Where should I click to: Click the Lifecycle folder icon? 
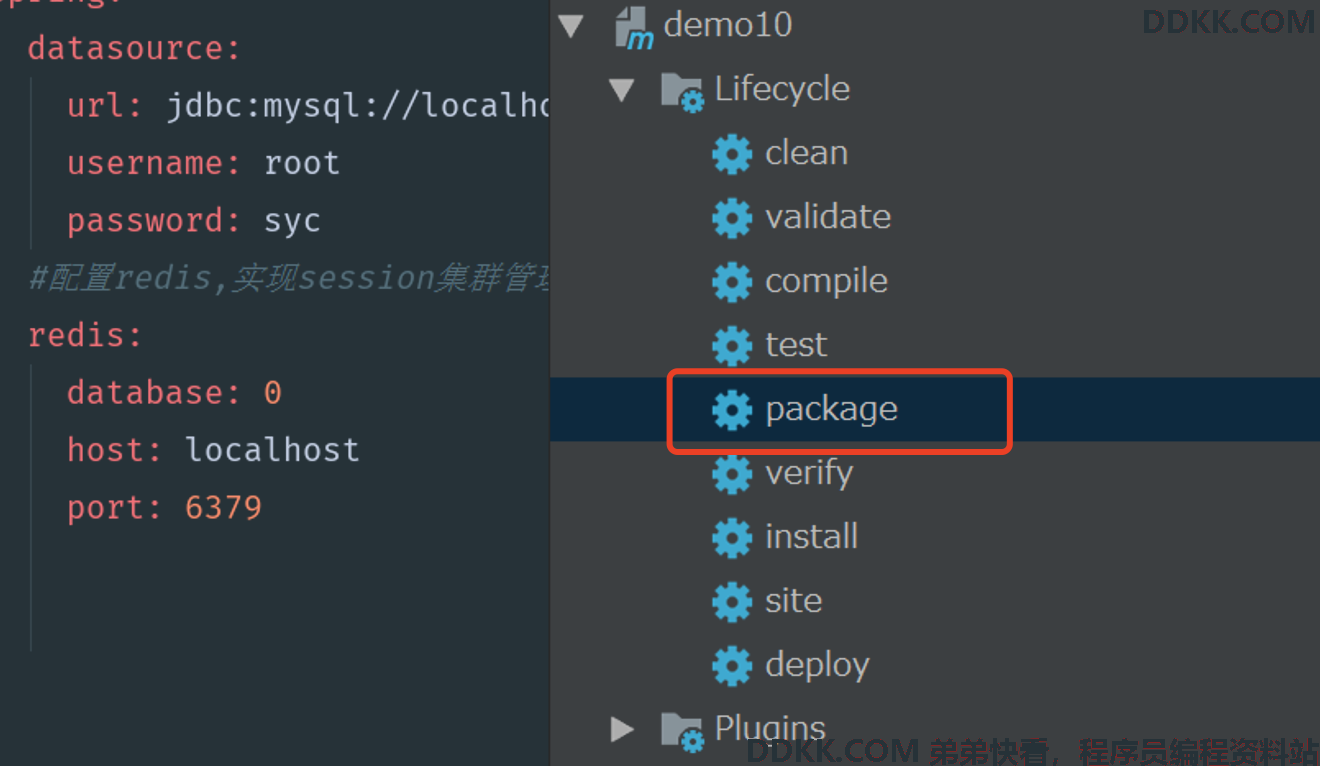pos(683,92)
